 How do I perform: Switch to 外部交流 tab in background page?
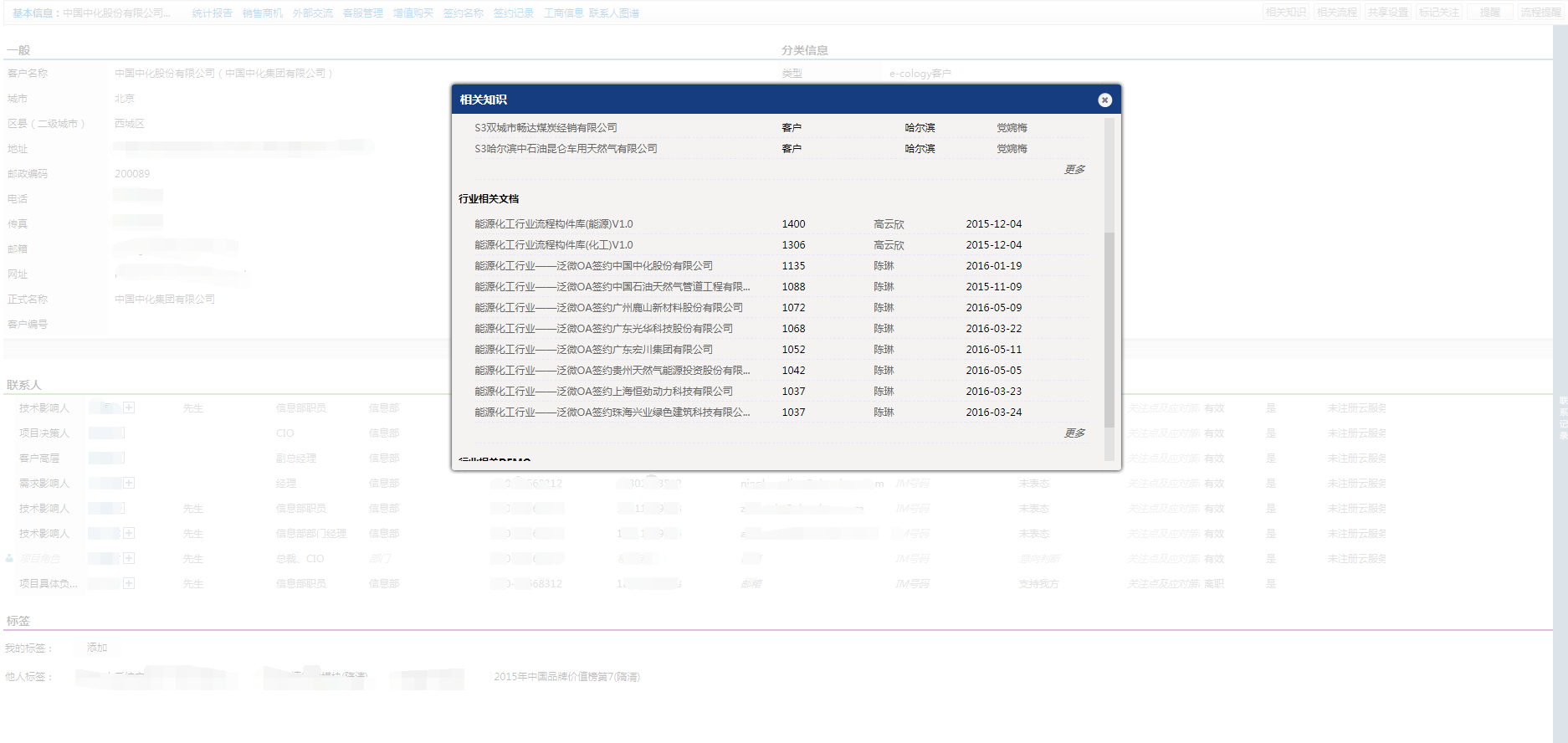312,13
